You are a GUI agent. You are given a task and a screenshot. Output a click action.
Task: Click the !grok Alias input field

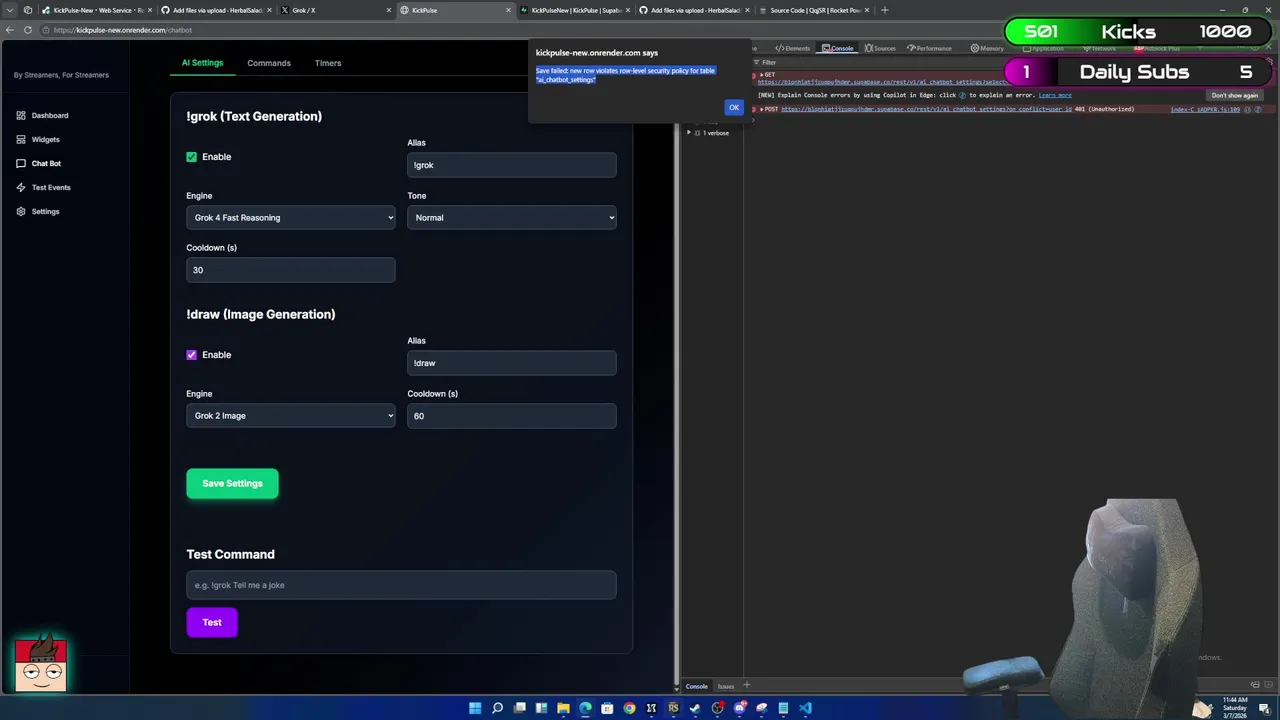(x=512, y=165)
